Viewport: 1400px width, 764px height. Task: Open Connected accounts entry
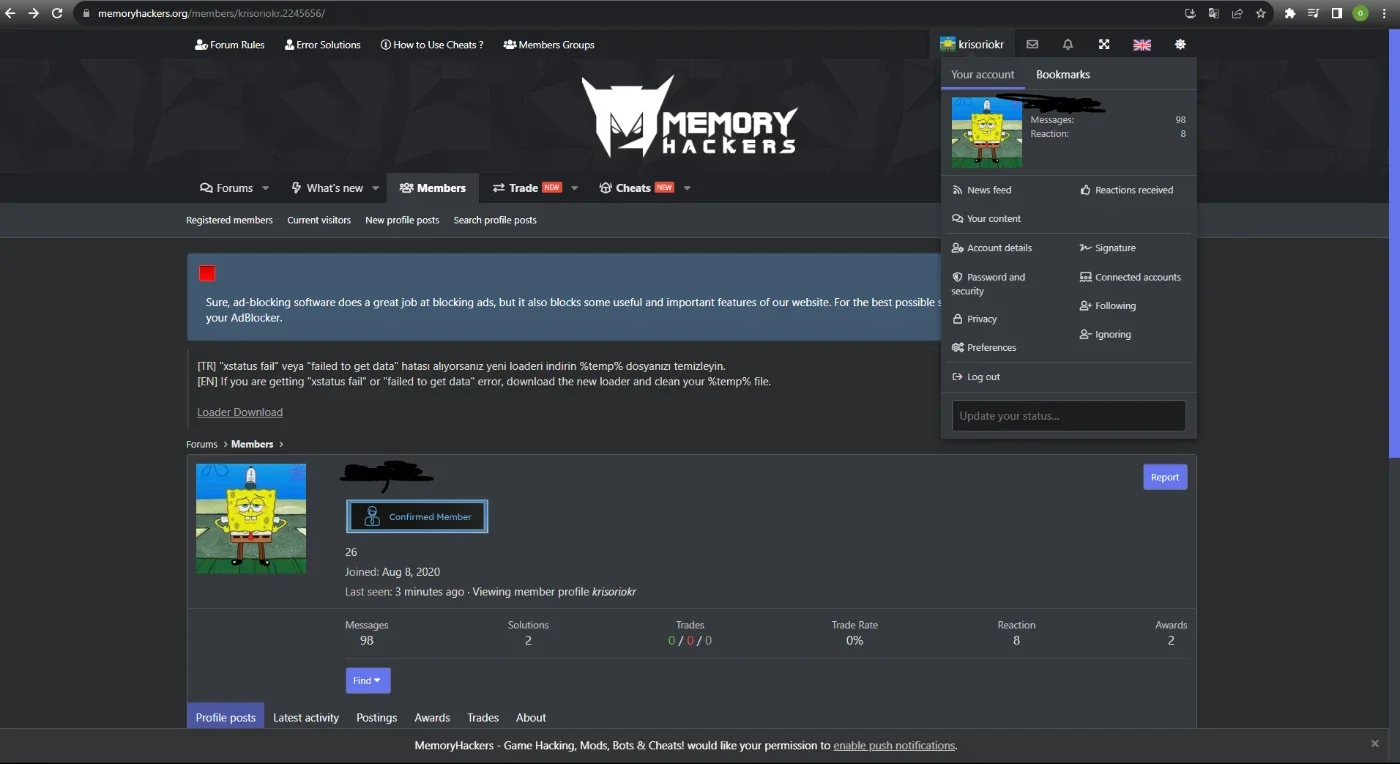(x=1131, y=277)
